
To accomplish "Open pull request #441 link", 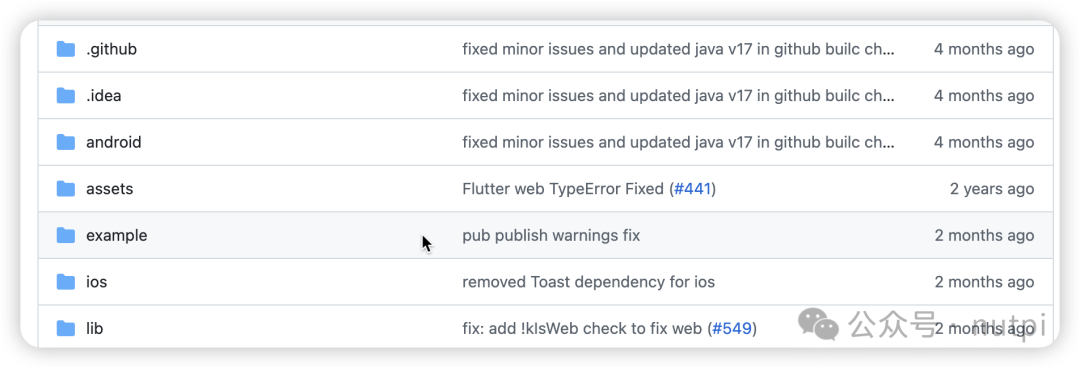I will [x=692, y=189].
